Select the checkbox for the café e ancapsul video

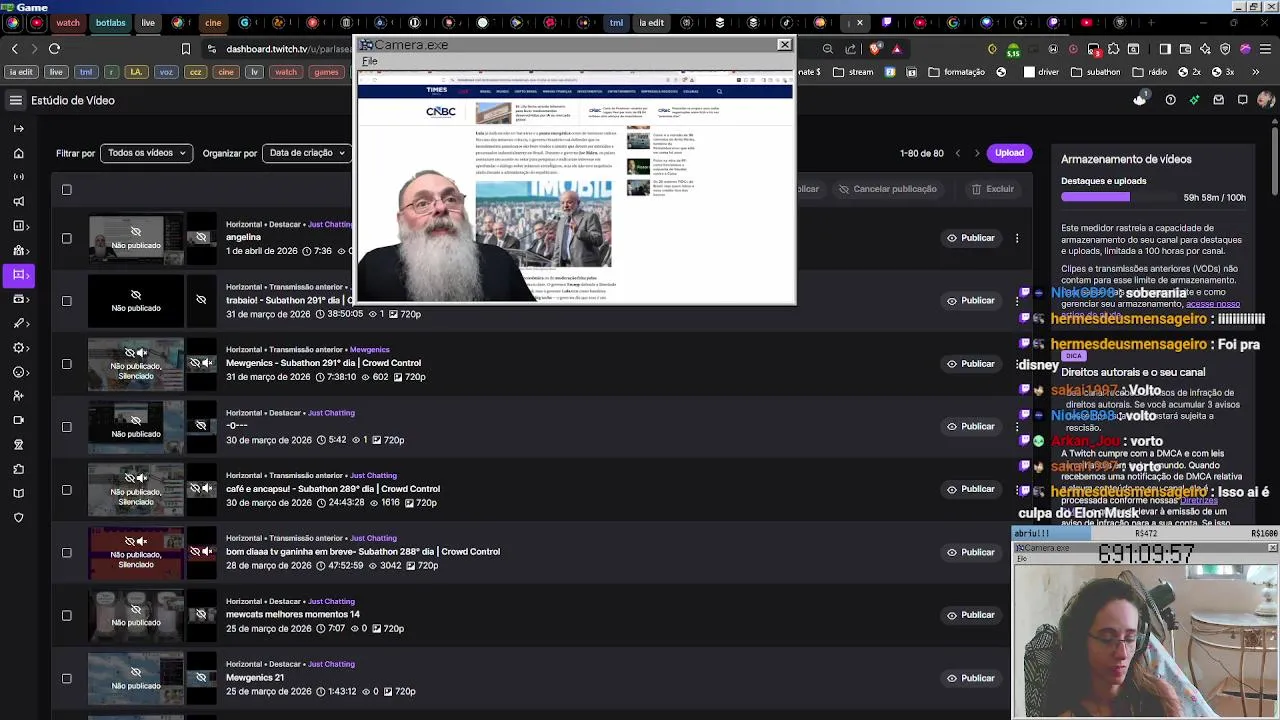point(67,489)
